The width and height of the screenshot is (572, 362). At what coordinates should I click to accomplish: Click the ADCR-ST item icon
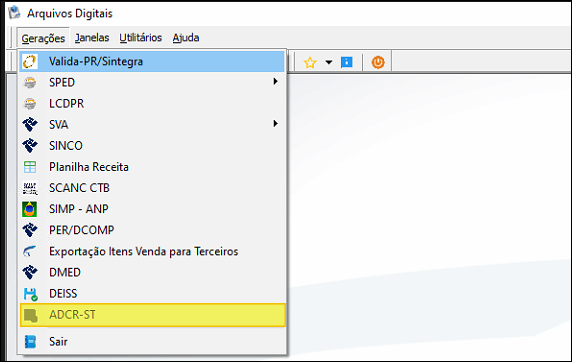pyautogui.click(x=30, y=315)
